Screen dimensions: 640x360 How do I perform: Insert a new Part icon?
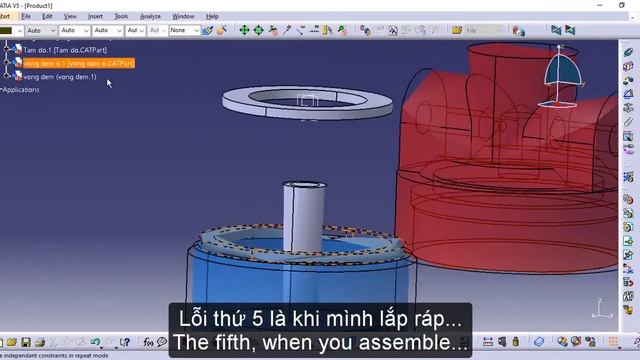tap(628, 227)
